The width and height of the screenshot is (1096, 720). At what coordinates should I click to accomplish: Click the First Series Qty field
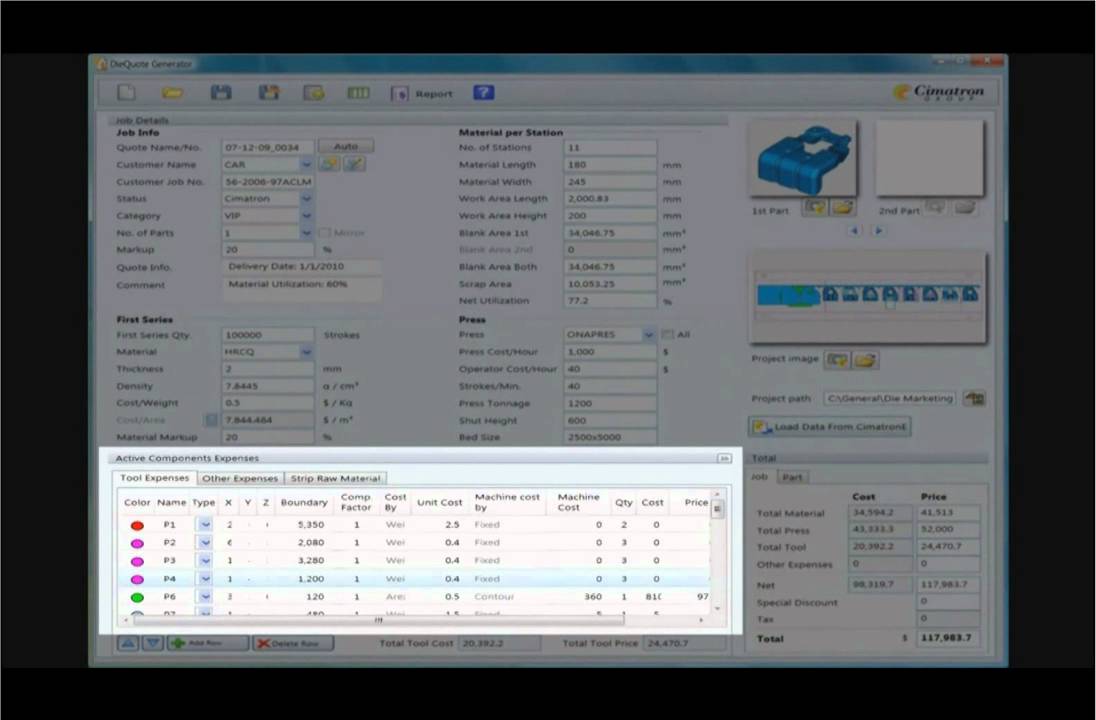[x=268, y=335]
